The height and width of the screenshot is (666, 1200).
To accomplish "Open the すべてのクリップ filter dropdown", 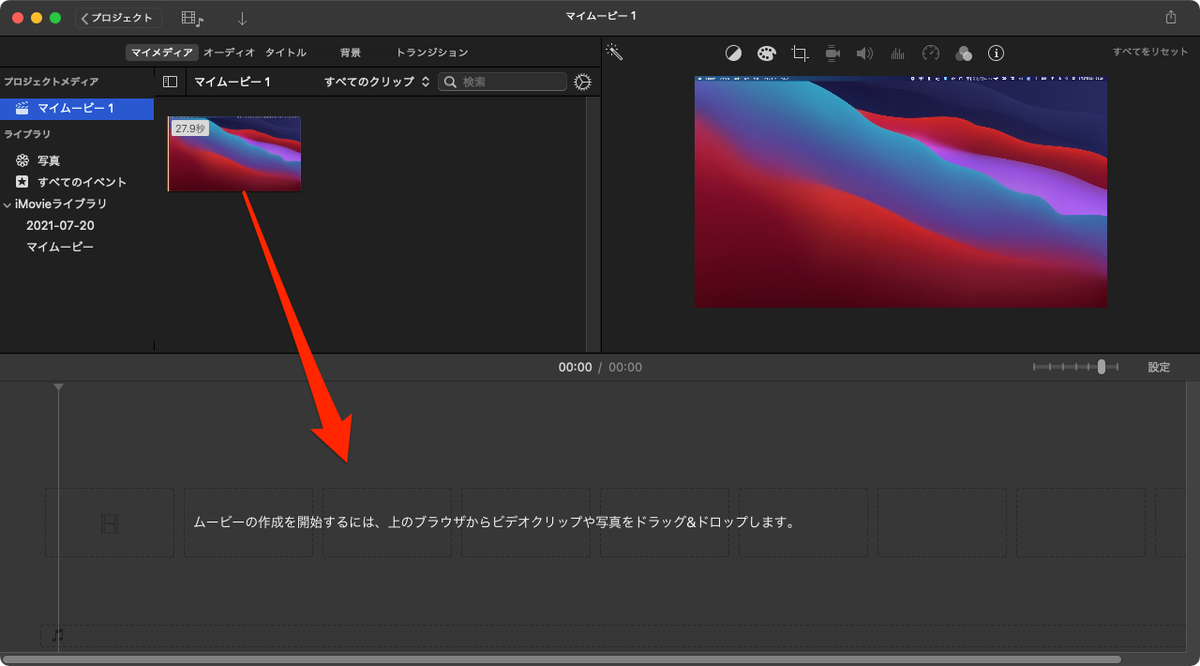I will click(376, 81).
